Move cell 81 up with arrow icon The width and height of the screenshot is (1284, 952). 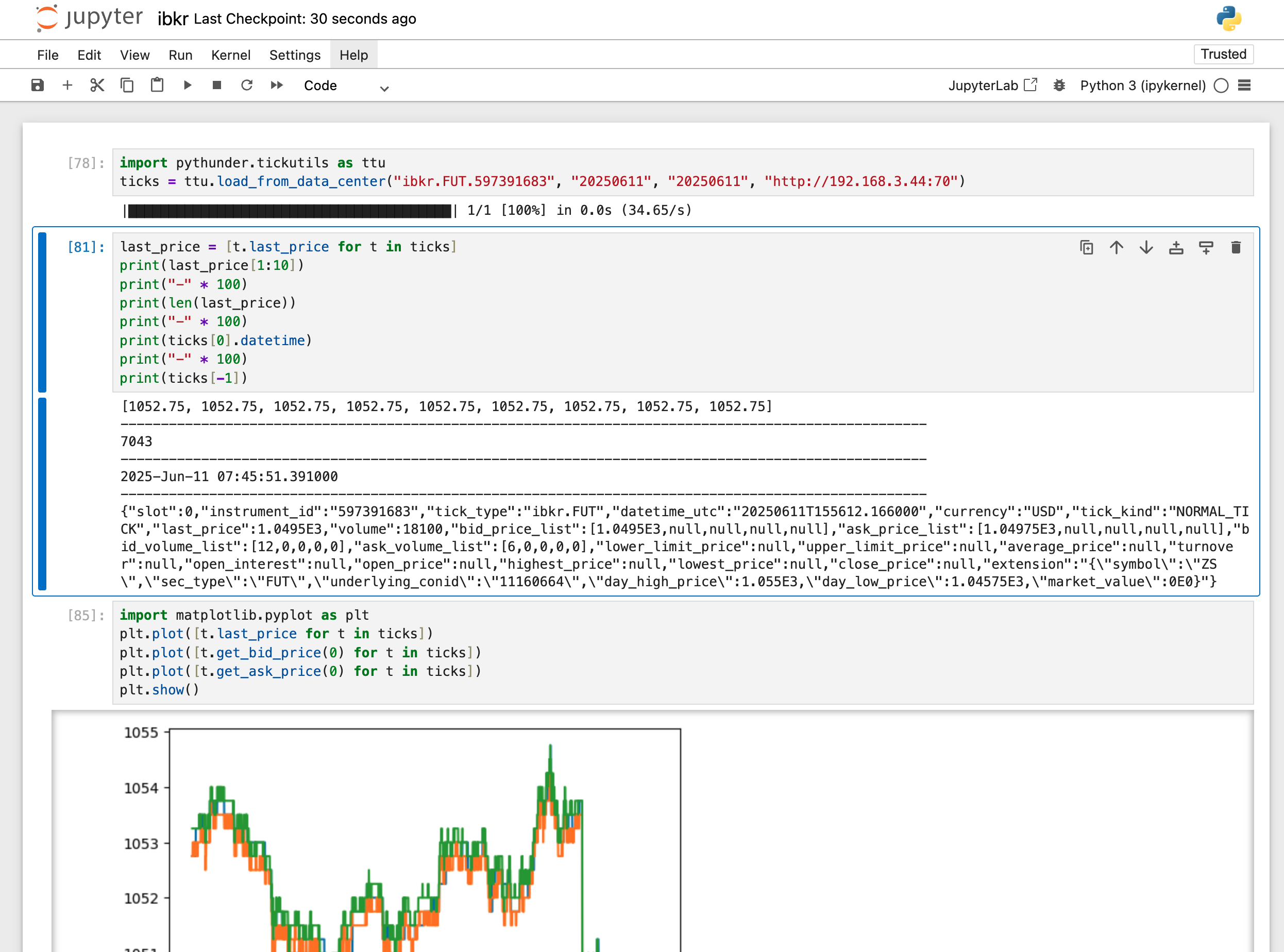[1117, 247]
